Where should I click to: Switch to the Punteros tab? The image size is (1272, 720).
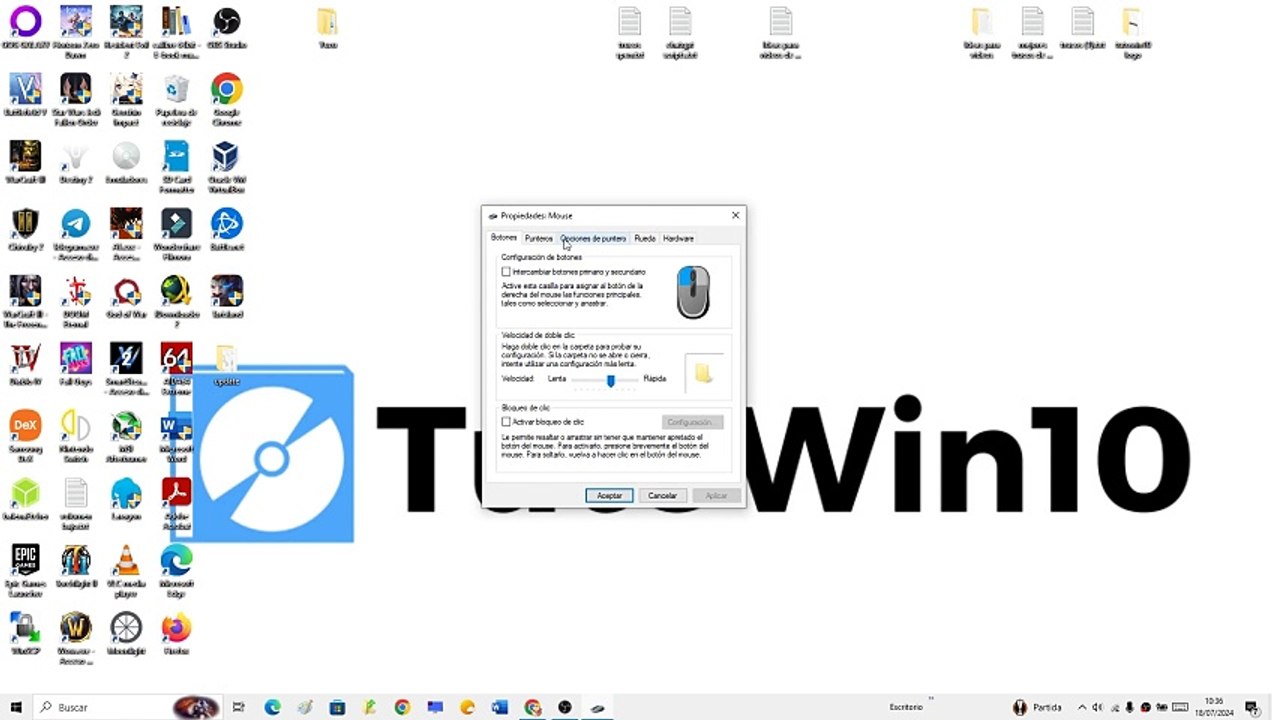click(x=538, y=238)
